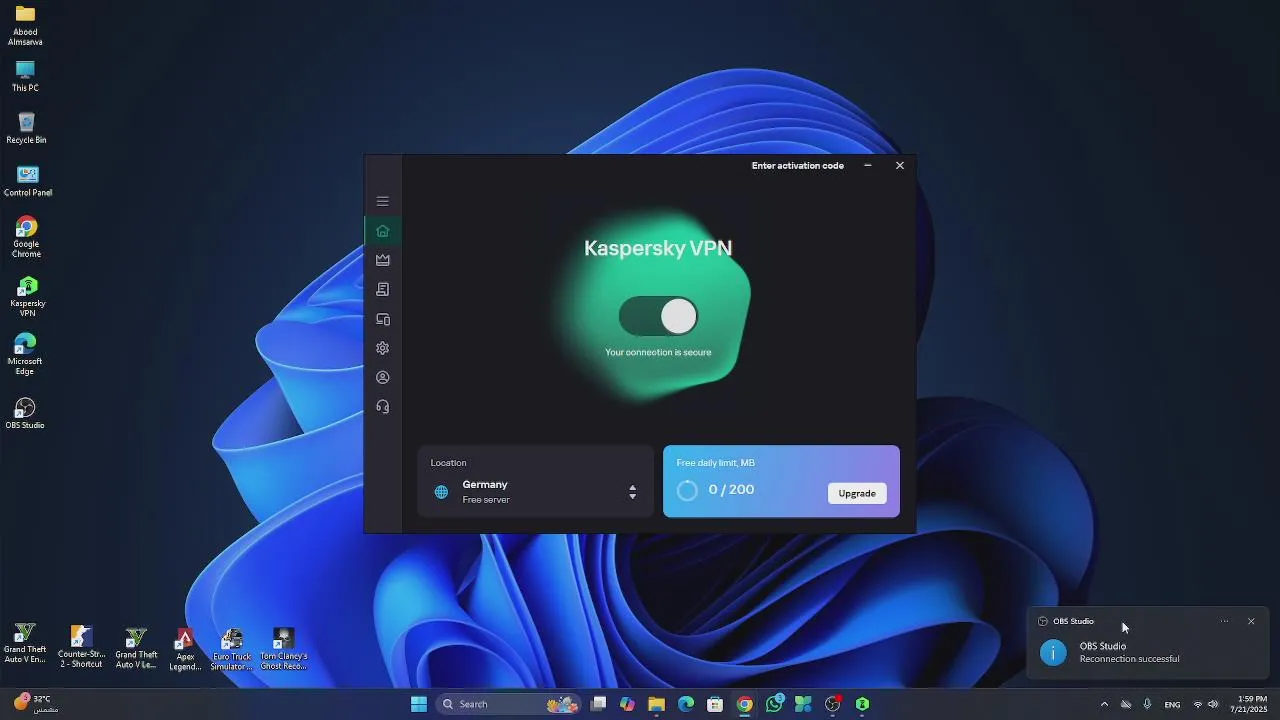This screenshot has width=1280, height=720.
Task: Open the settings gear in the VPN sidebar
Action: point(382,348)
